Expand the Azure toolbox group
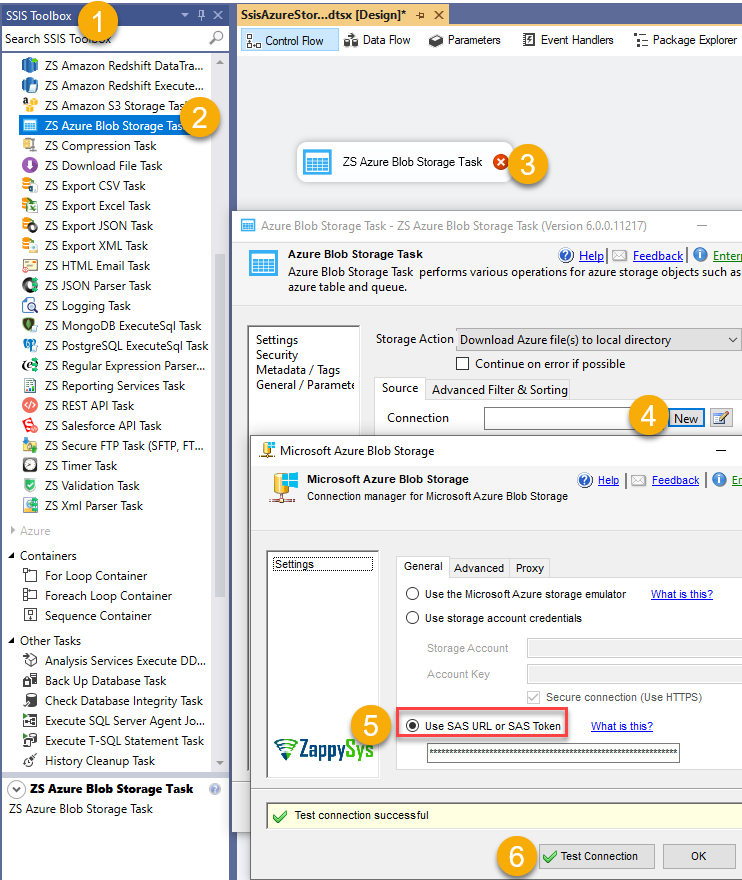This screenshot has height=880, width=742. click(x=13, y=531)
